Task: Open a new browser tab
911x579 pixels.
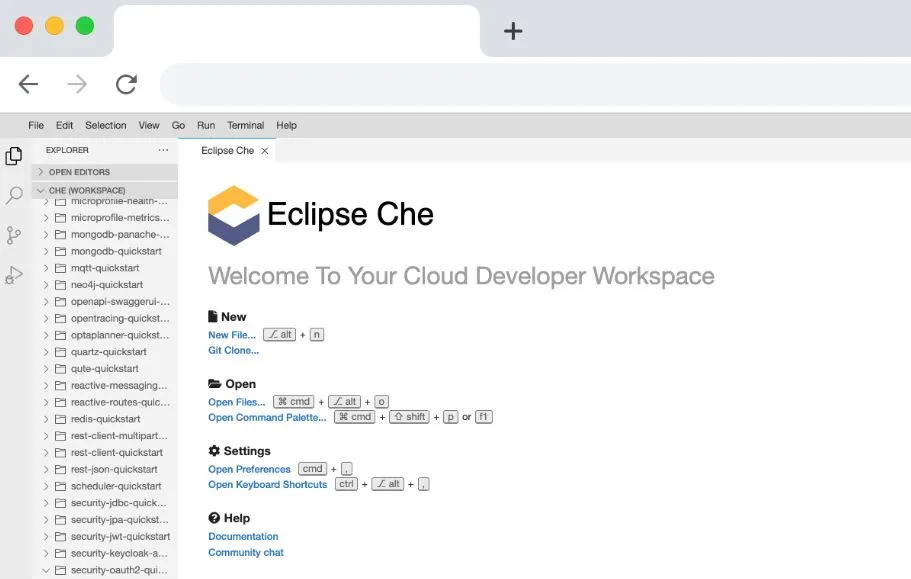Action: [513, 31]
